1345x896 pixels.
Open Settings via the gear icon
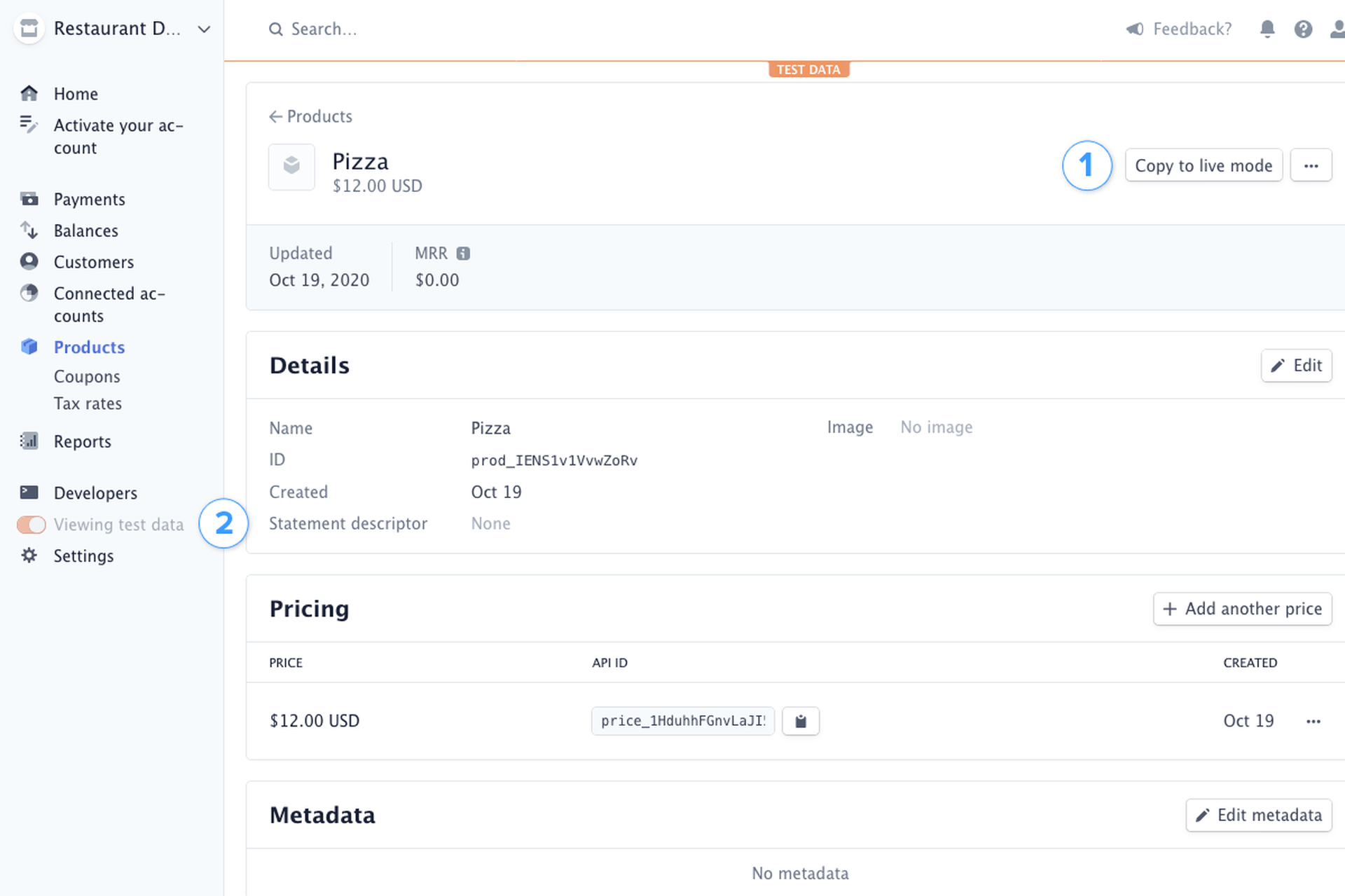tap(29, 556)
